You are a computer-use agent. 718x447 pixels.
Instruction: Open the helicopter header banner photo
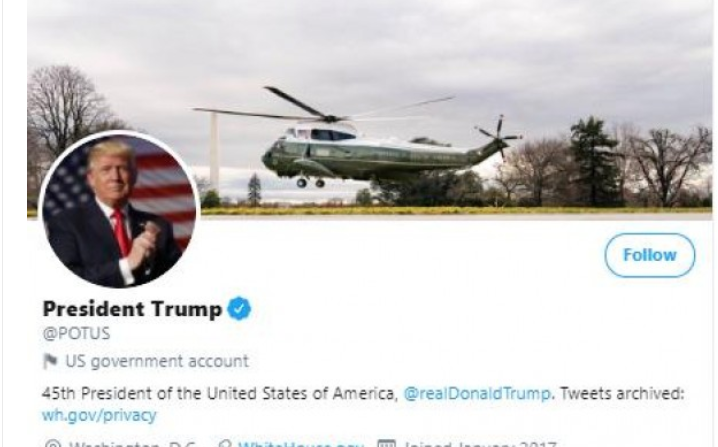(370, 108)
